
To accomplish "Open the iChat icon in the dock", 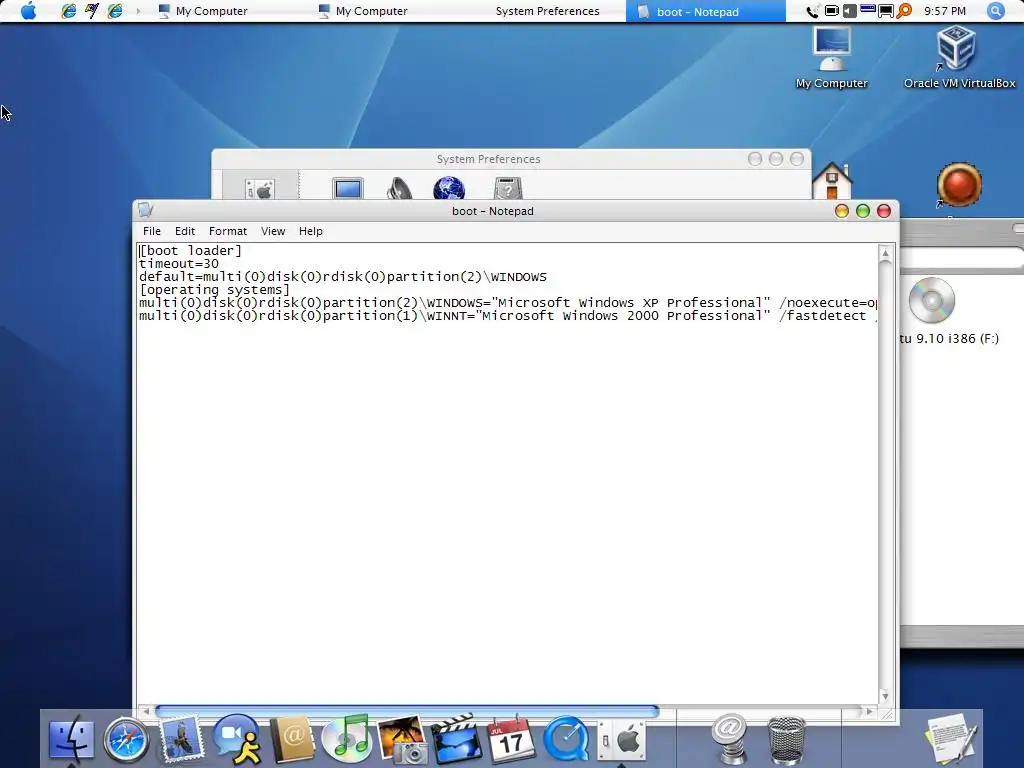I will 237,740.
